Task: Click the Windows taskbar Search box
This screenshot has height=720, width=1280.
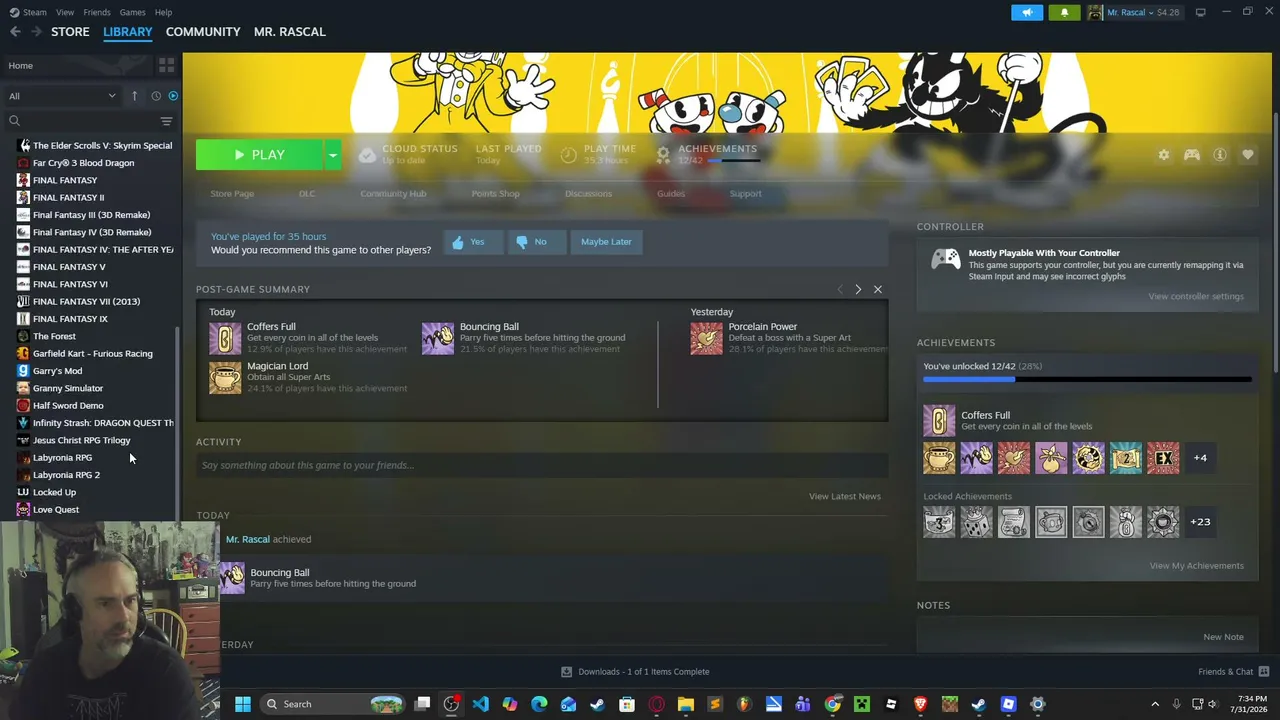Action: 333,704
